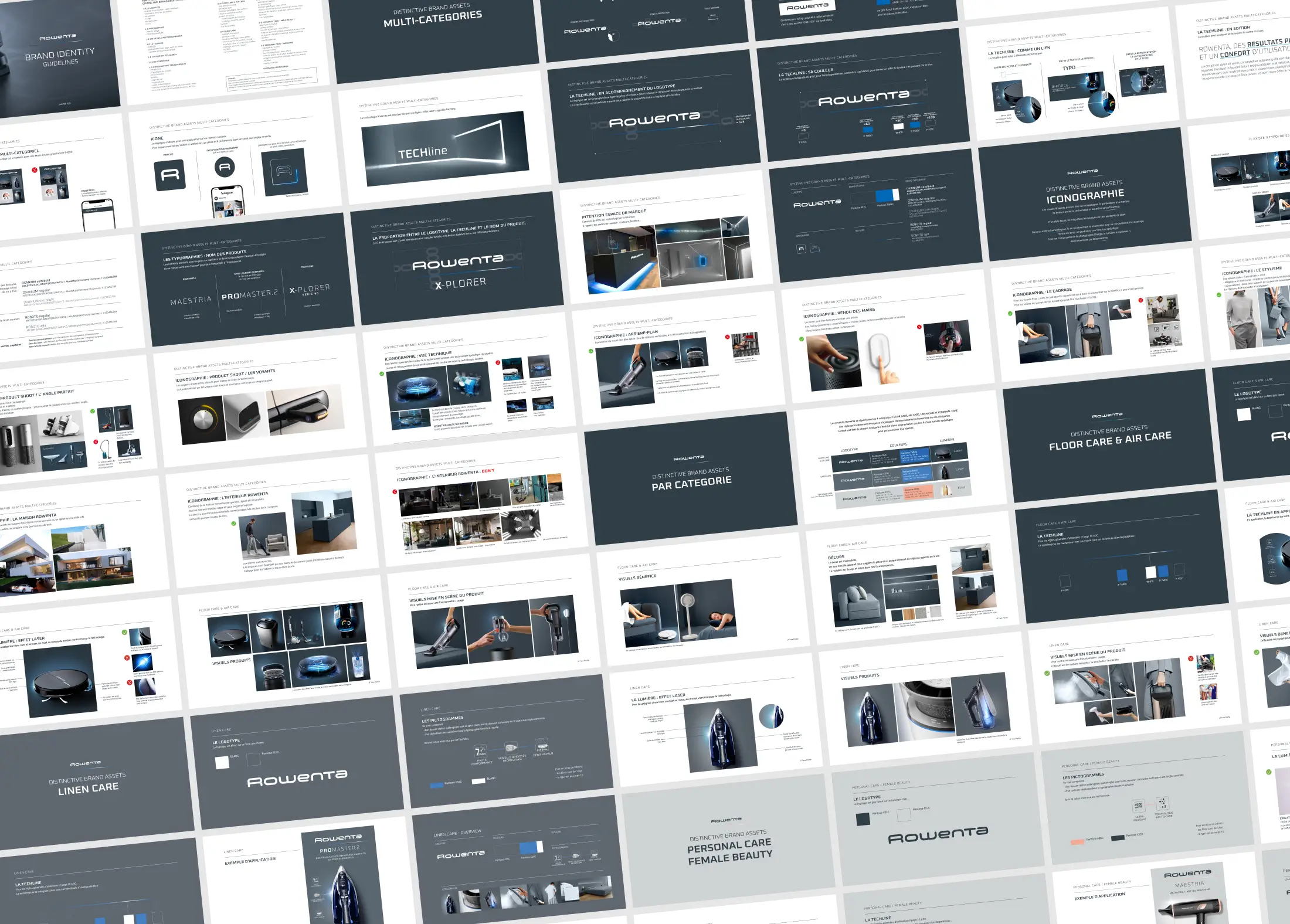Viewport: 1290px width, 924px height.
Task: Click the Instagram phone mockup on Icone slide
Action: pyautogui.click(x=228, y=202)
